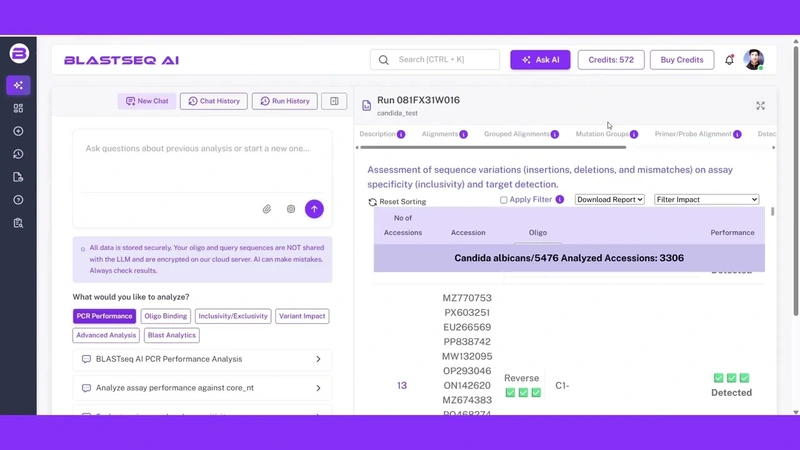Click the info icon next to Grouped Alignments
800x450 pixels.
click(555, 134)
